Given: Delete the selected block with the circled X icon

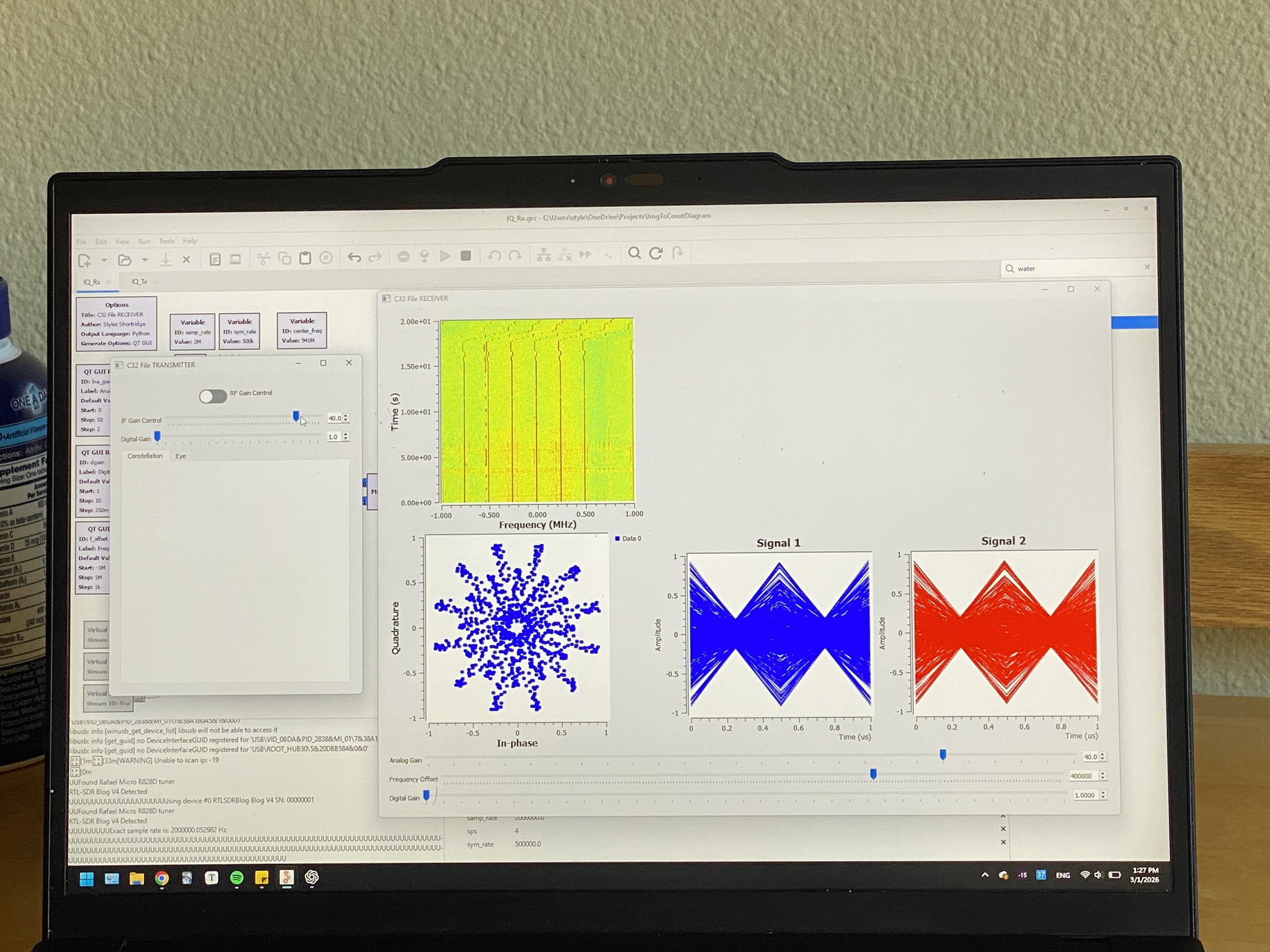Looking at the screenshot, I should click(x=326, y=258).
